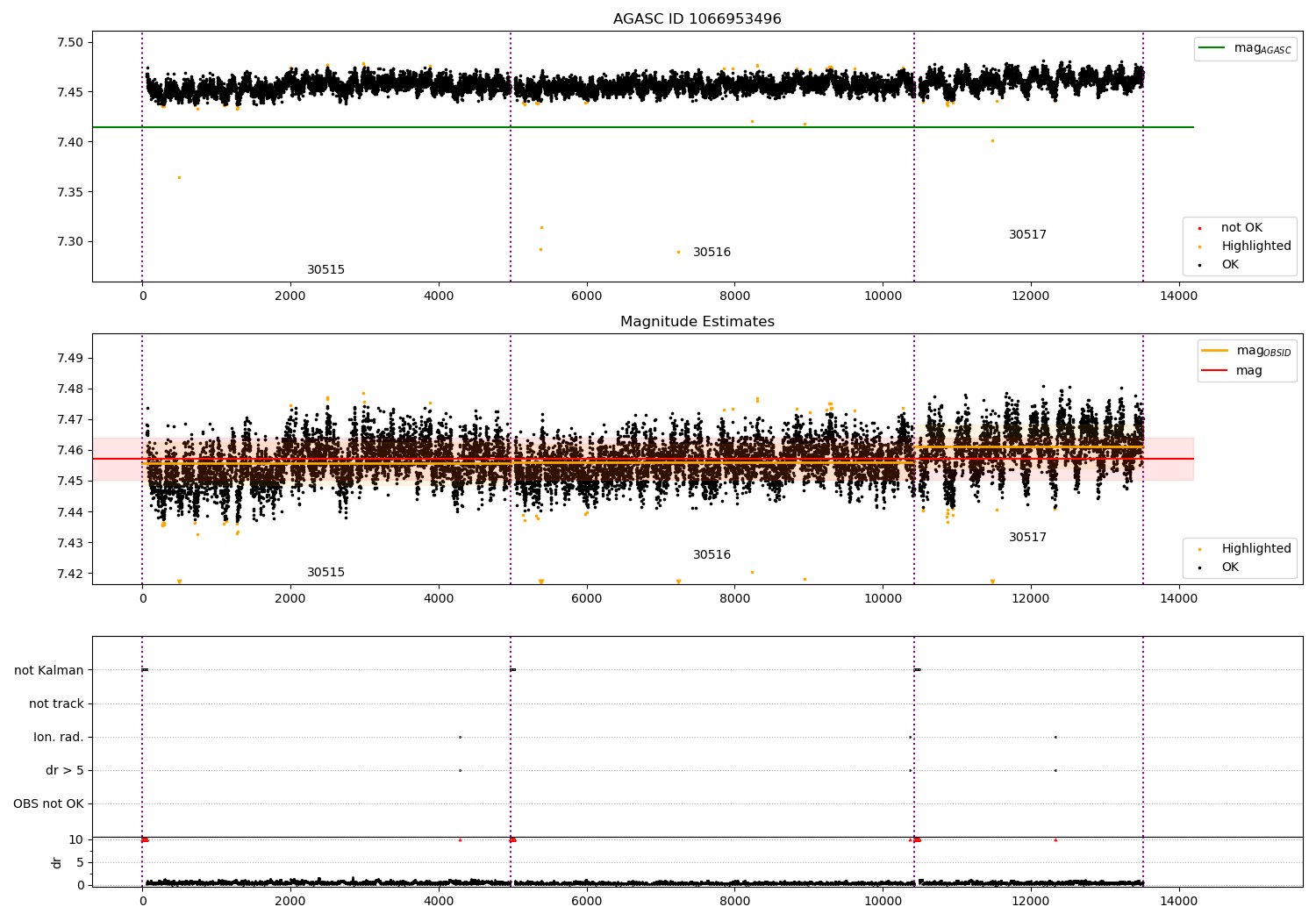The width and height of the screenshot is (1316, 921).
Task: Click the 7.42 y-axis tick in middle plot
Action: [69, 574]
